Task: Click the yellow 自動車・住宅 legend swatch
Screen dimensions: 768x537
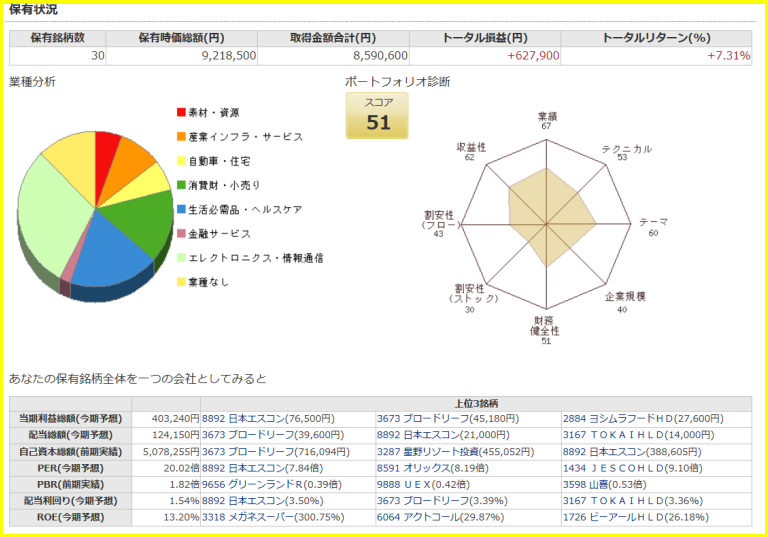Action: tap(181, 161)
